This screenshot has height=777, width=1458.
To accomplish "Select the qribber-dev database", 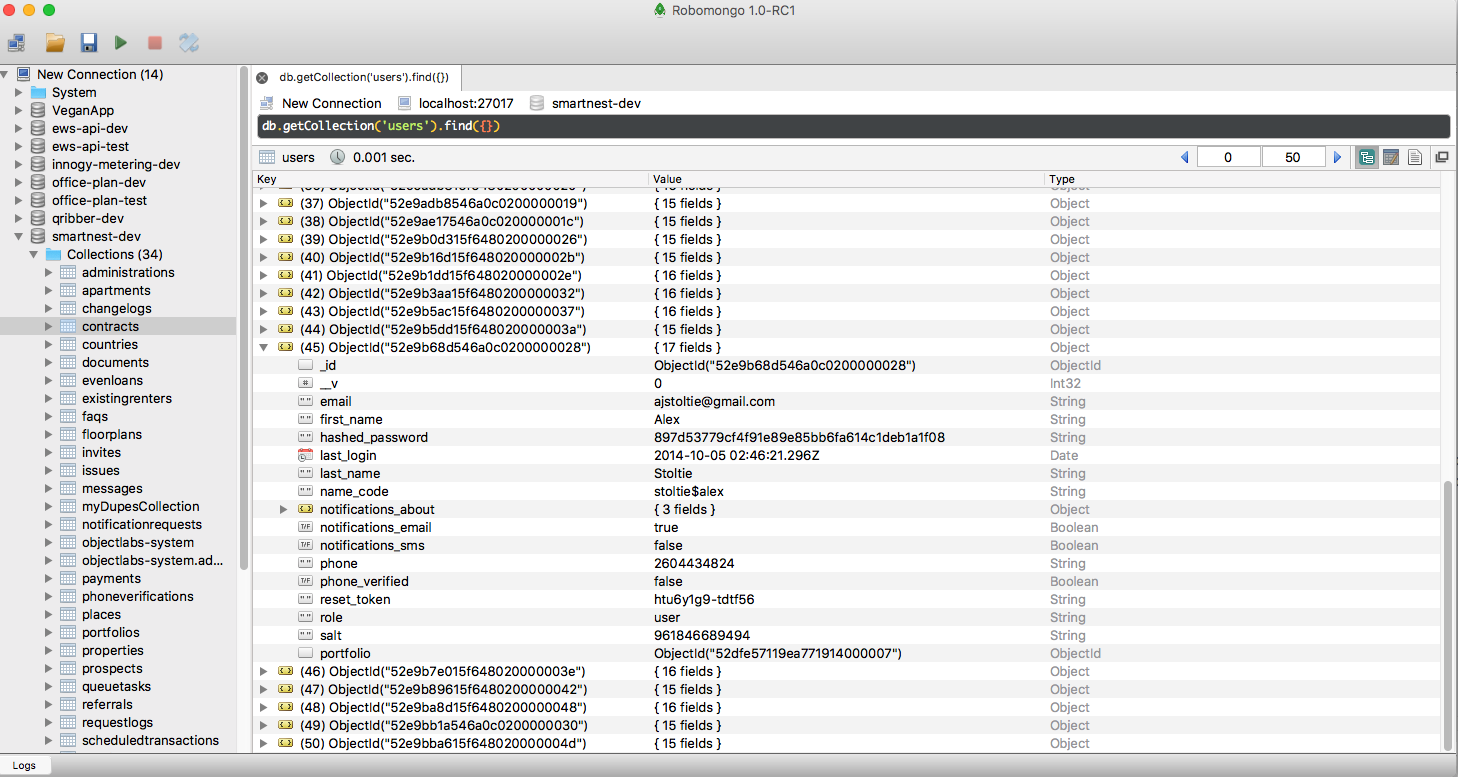I will click(x=88, y=218).
